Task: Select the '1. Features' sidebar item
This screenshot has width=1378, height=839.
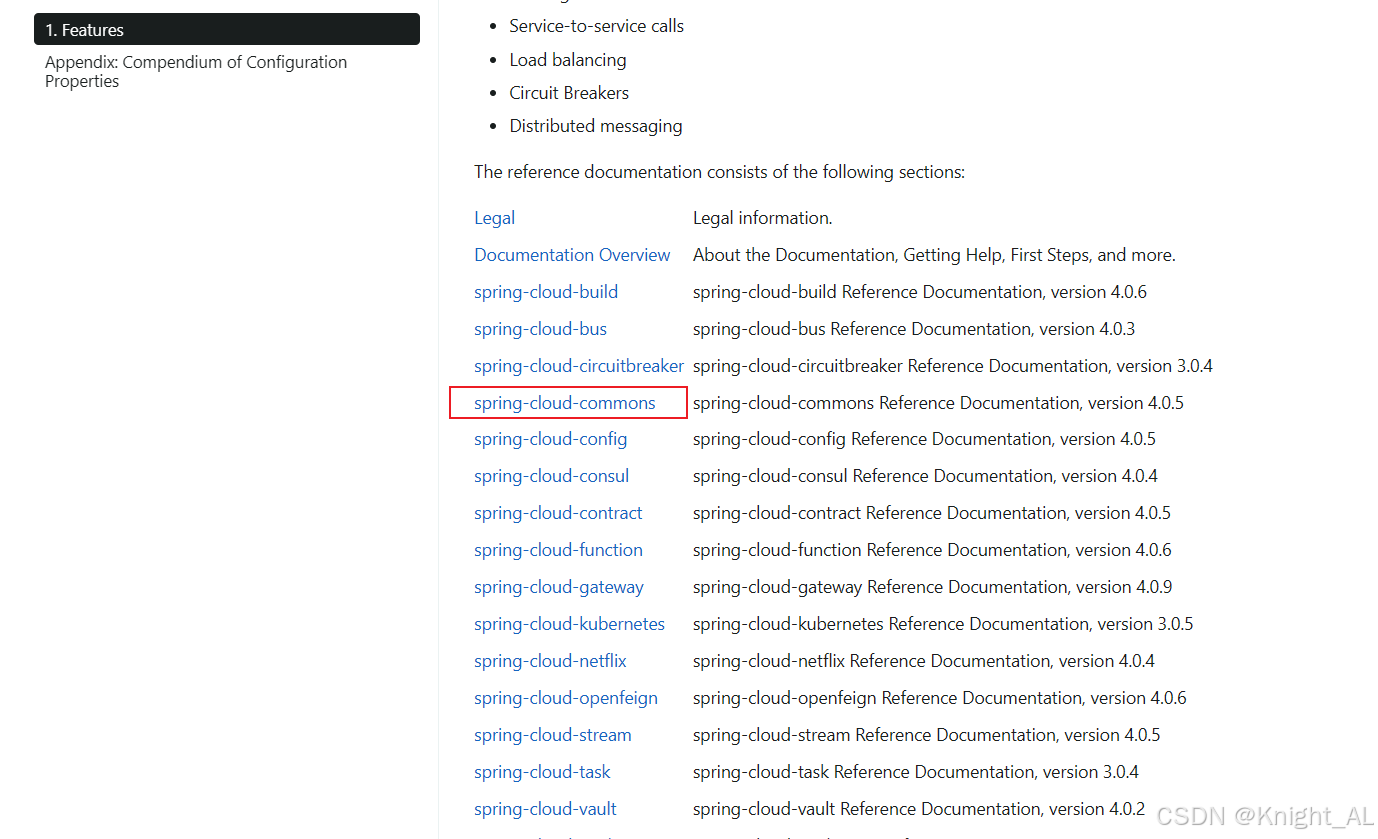Action: 227,29
